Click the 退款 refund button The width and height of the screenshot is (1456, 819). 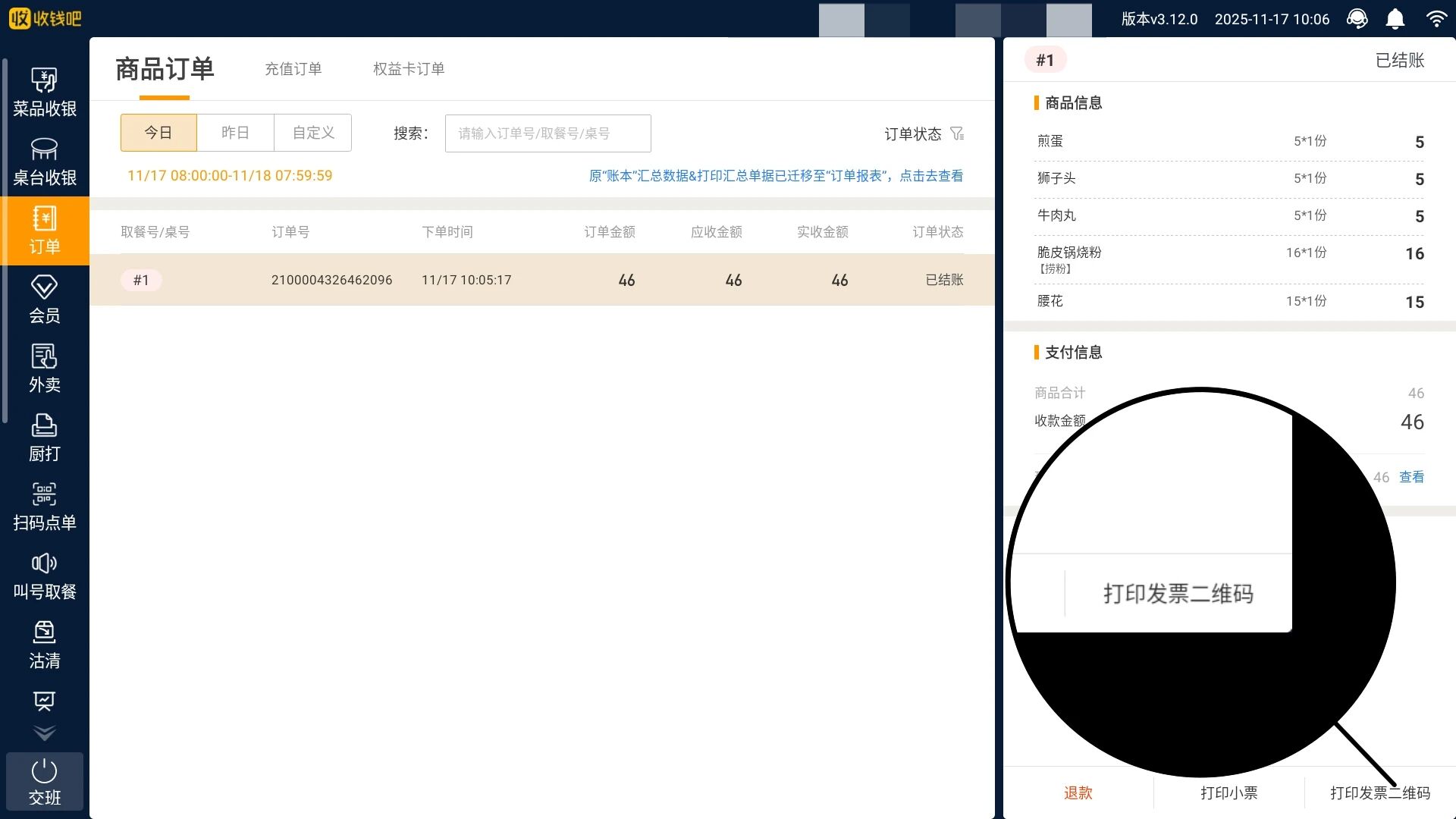click(1078, 792)
